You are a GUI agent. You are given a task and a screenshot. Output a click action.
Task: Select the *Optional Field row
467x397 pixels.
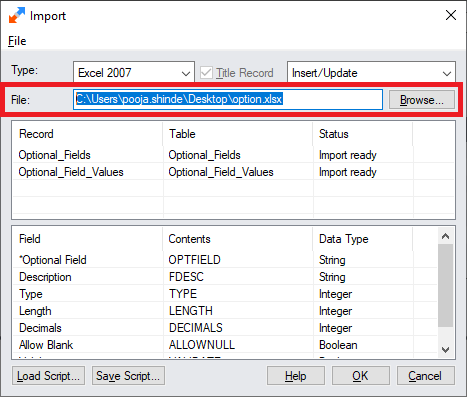coord(225,260)
